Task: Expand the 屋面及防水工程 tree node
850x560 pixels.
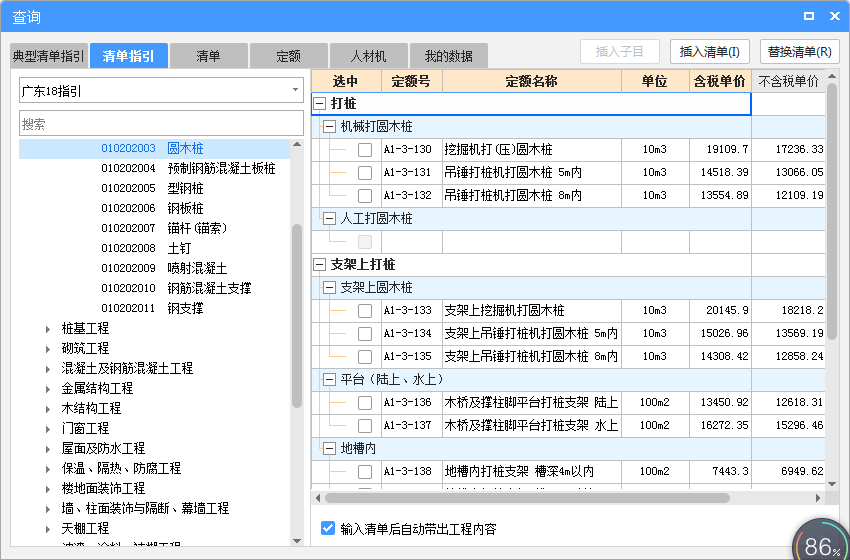Action: pyautogui.click(x=48, y=449)
